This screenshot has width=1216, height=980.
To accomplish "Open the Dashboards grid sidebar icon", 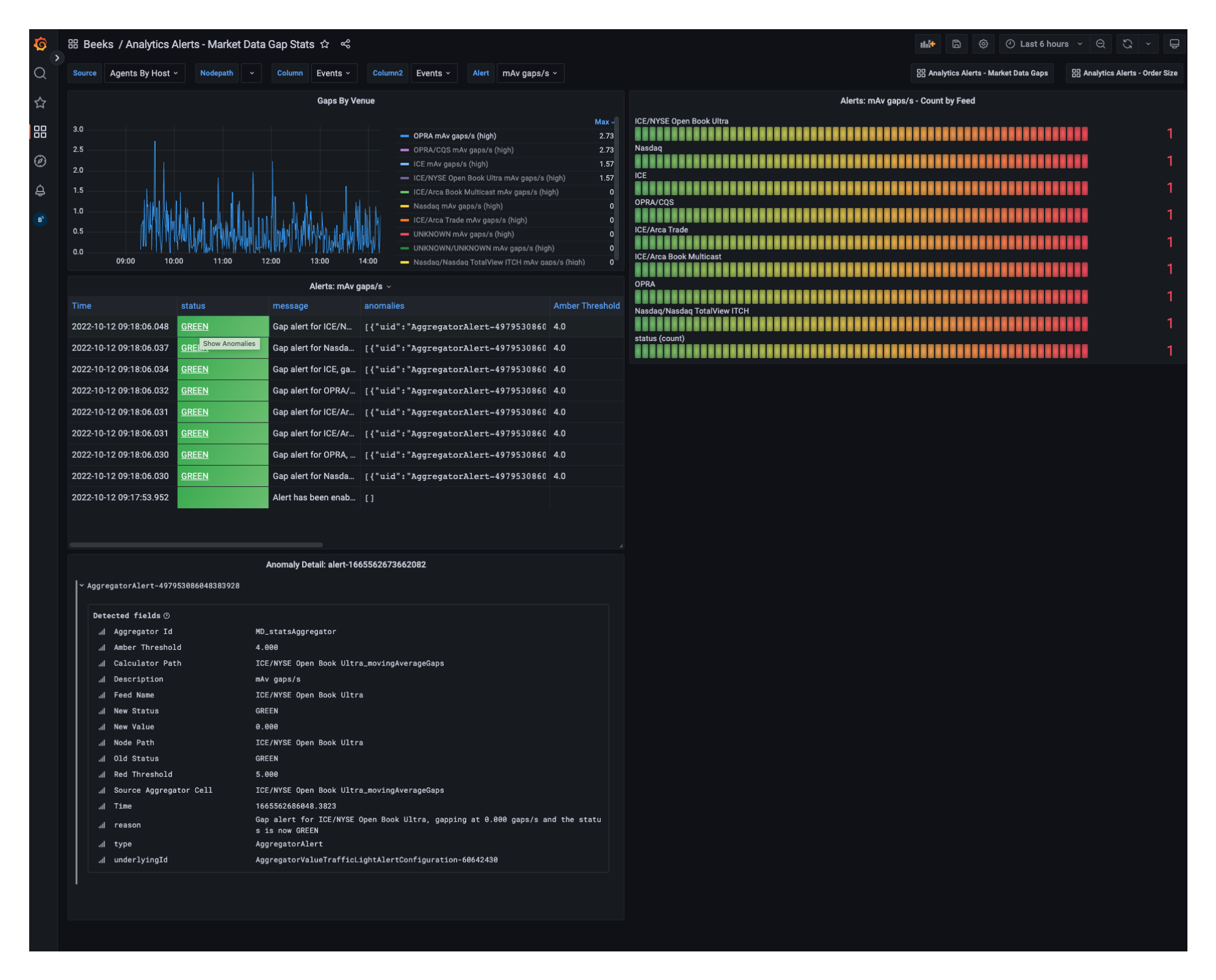I will pyautogui.click(x=40, y=131).
